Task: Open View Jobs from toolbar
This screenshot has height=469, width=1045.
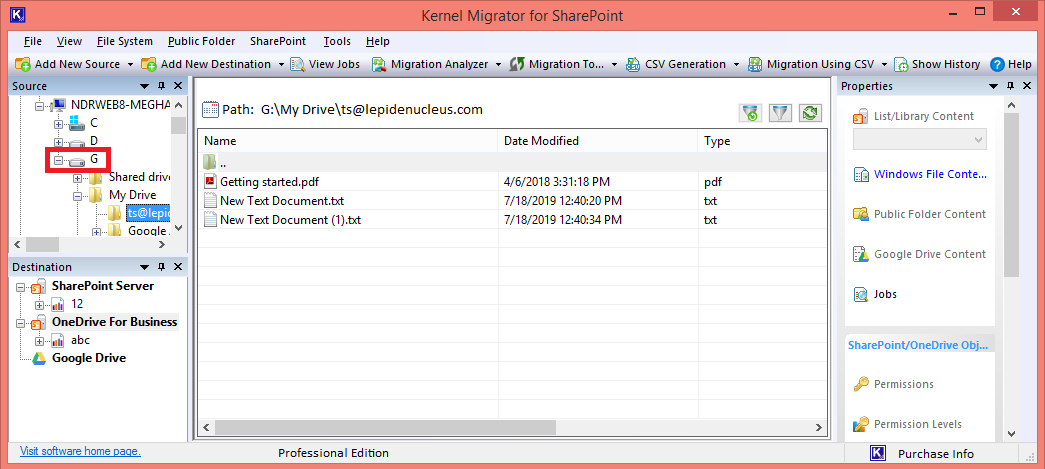Action: point(325,64)
